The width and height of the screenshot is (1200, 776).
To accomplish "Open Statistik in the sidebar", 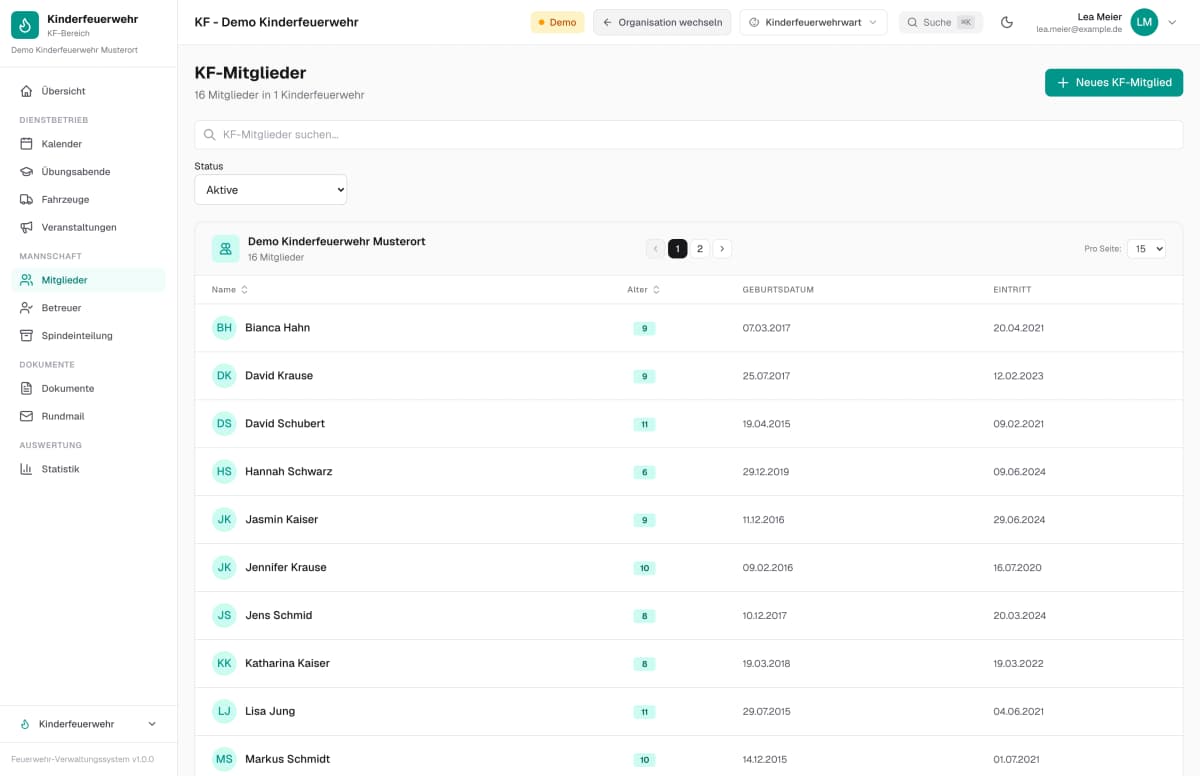I will [x=89, y=469].
